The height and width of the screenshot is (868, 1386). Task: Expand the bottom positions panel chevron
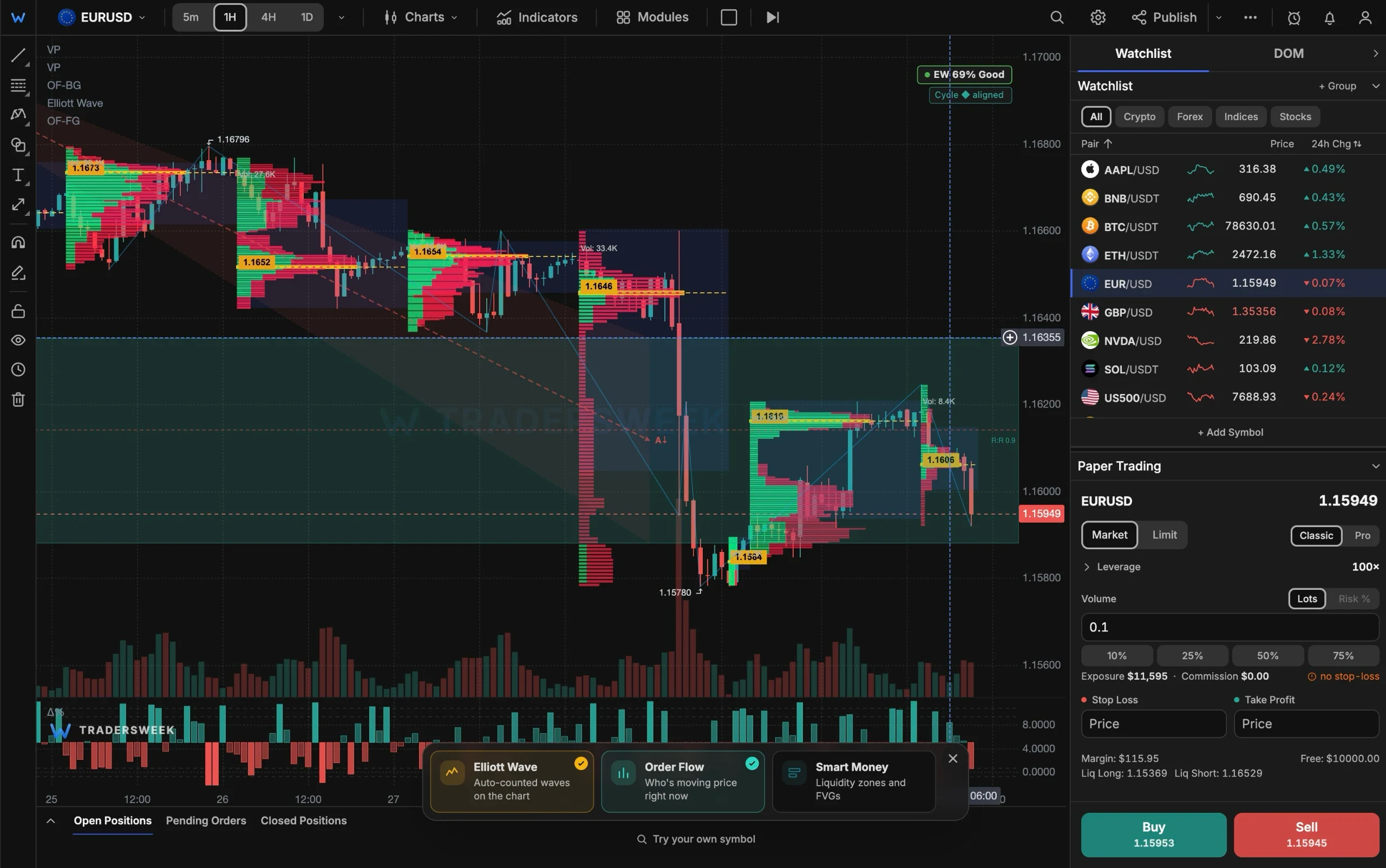(x=50, y=820)
